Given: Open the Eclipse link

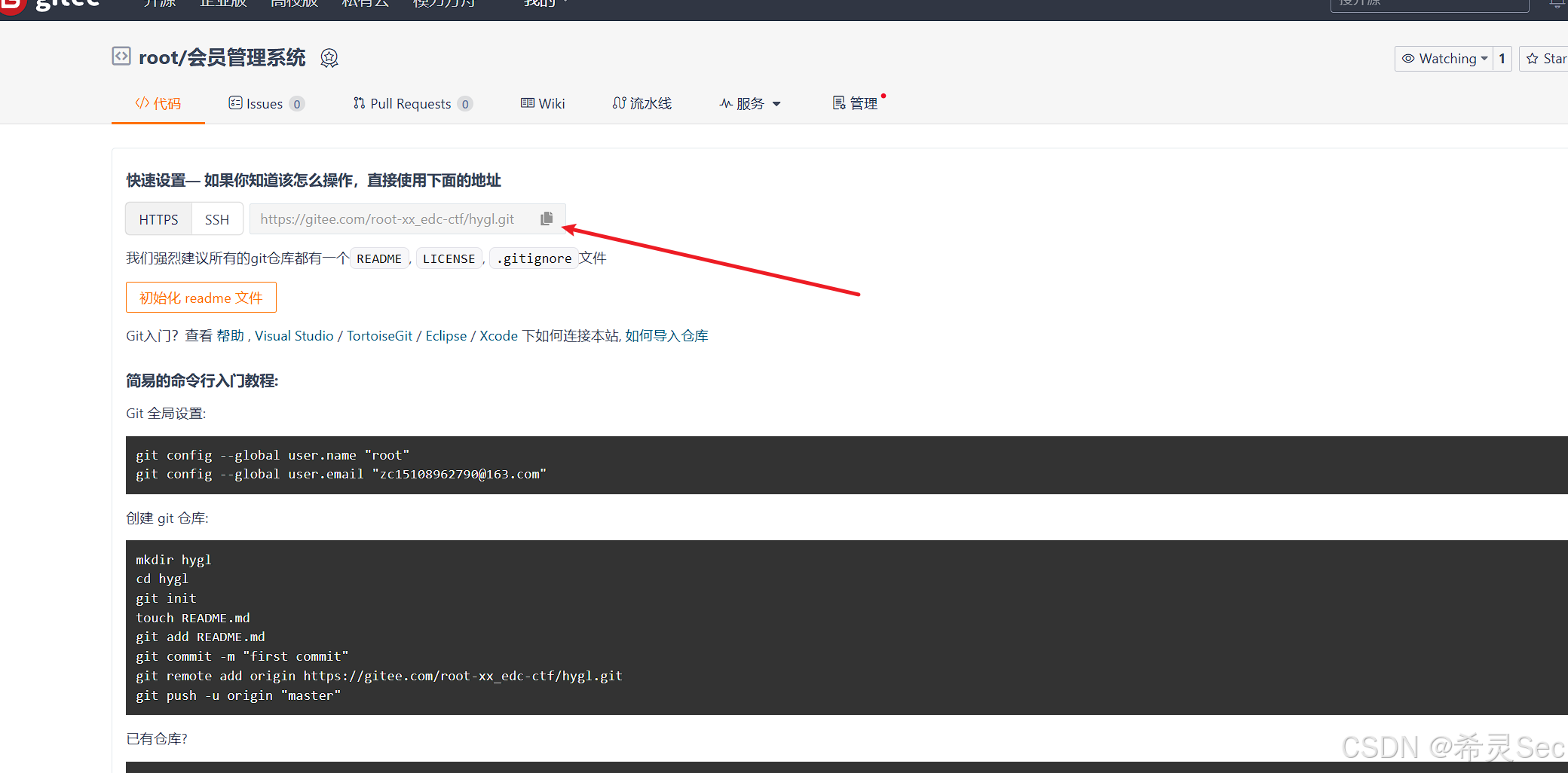Looking at the screenshot, I should pos(446,335).
